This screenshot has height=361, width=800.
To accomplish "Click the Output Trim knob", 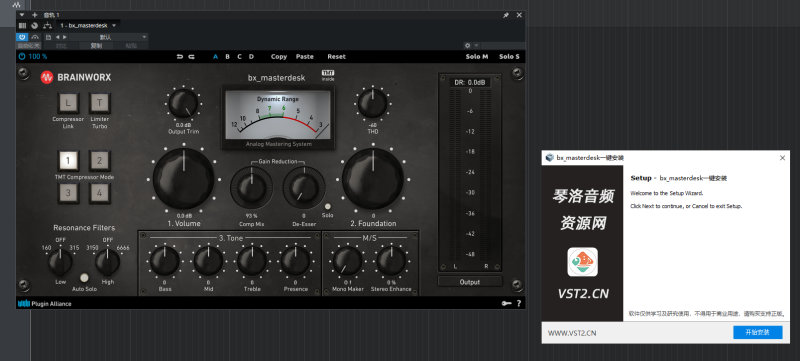I will (183, 104).
